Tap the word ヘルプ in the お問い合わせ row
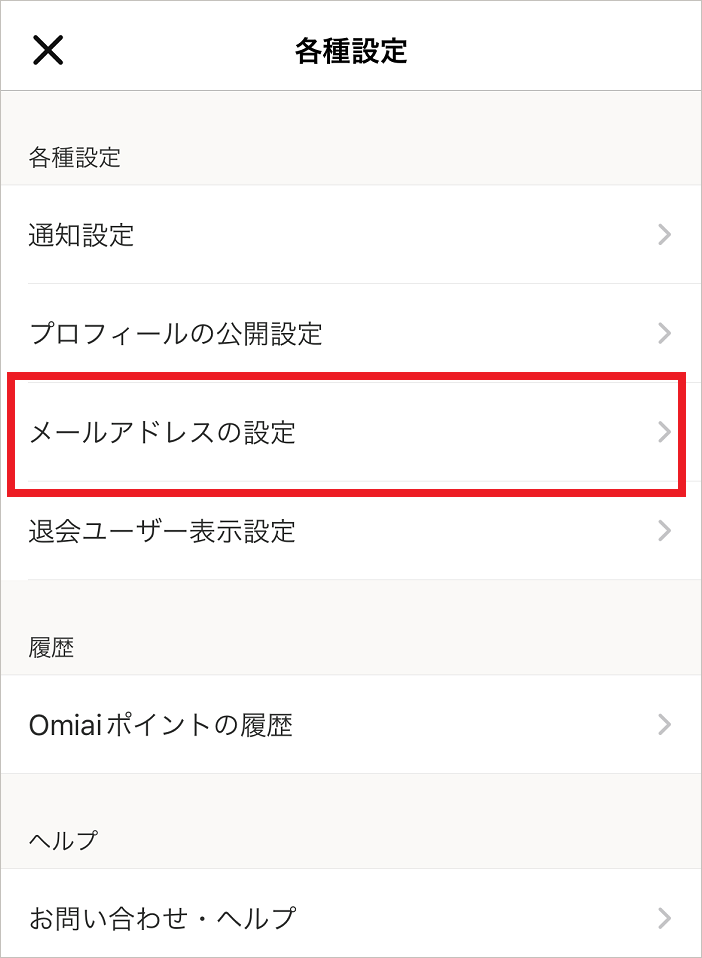This screenshot has width=702, height=958. pyautogui.click(x=257, y=918)
